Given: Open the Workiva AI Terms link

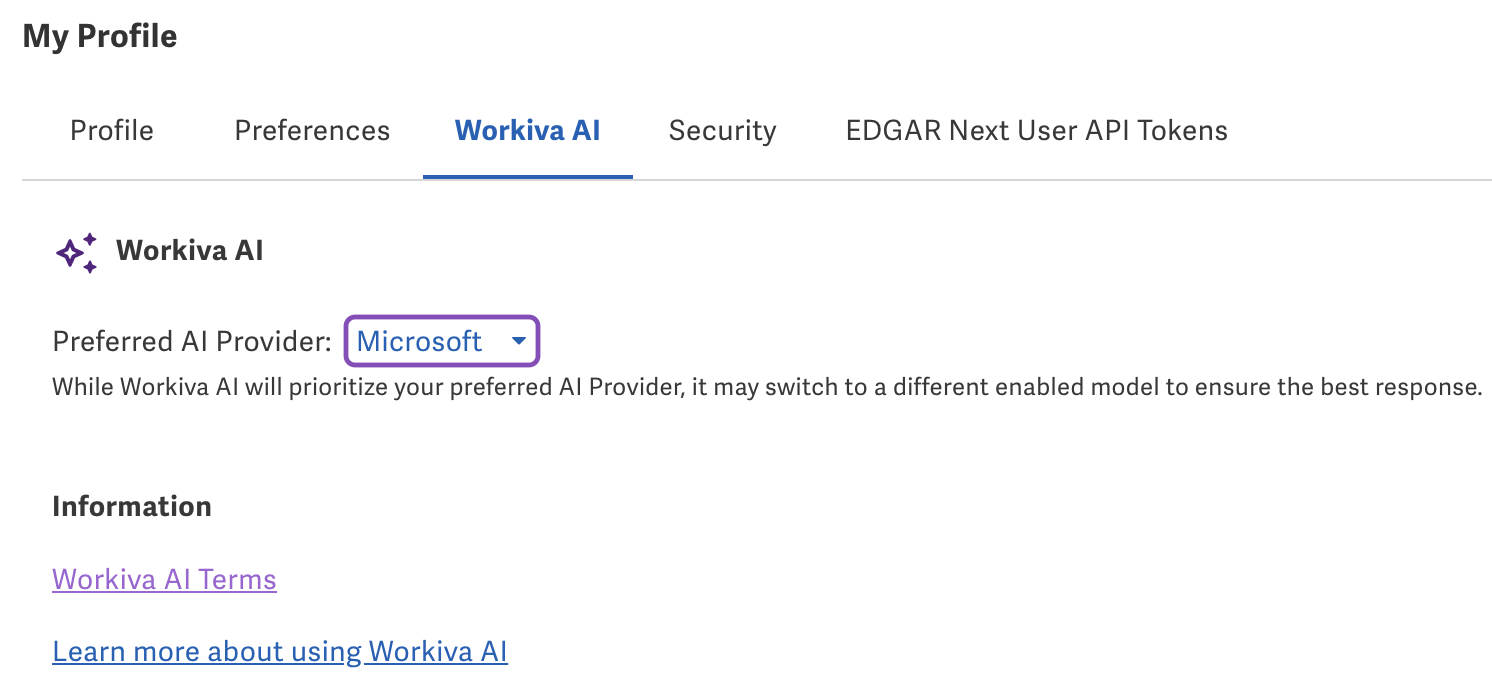Looking at the screenshot, I should (164, 579).
